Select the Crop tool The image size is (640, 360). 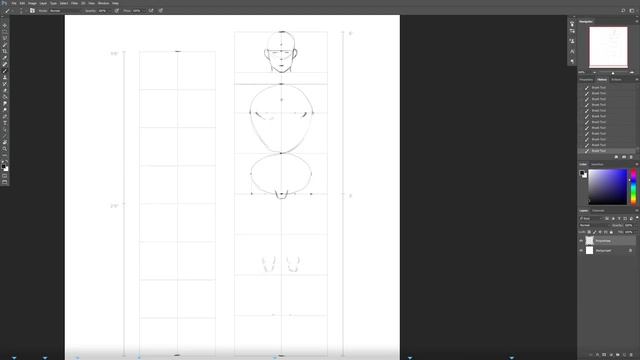coord(5,51)
